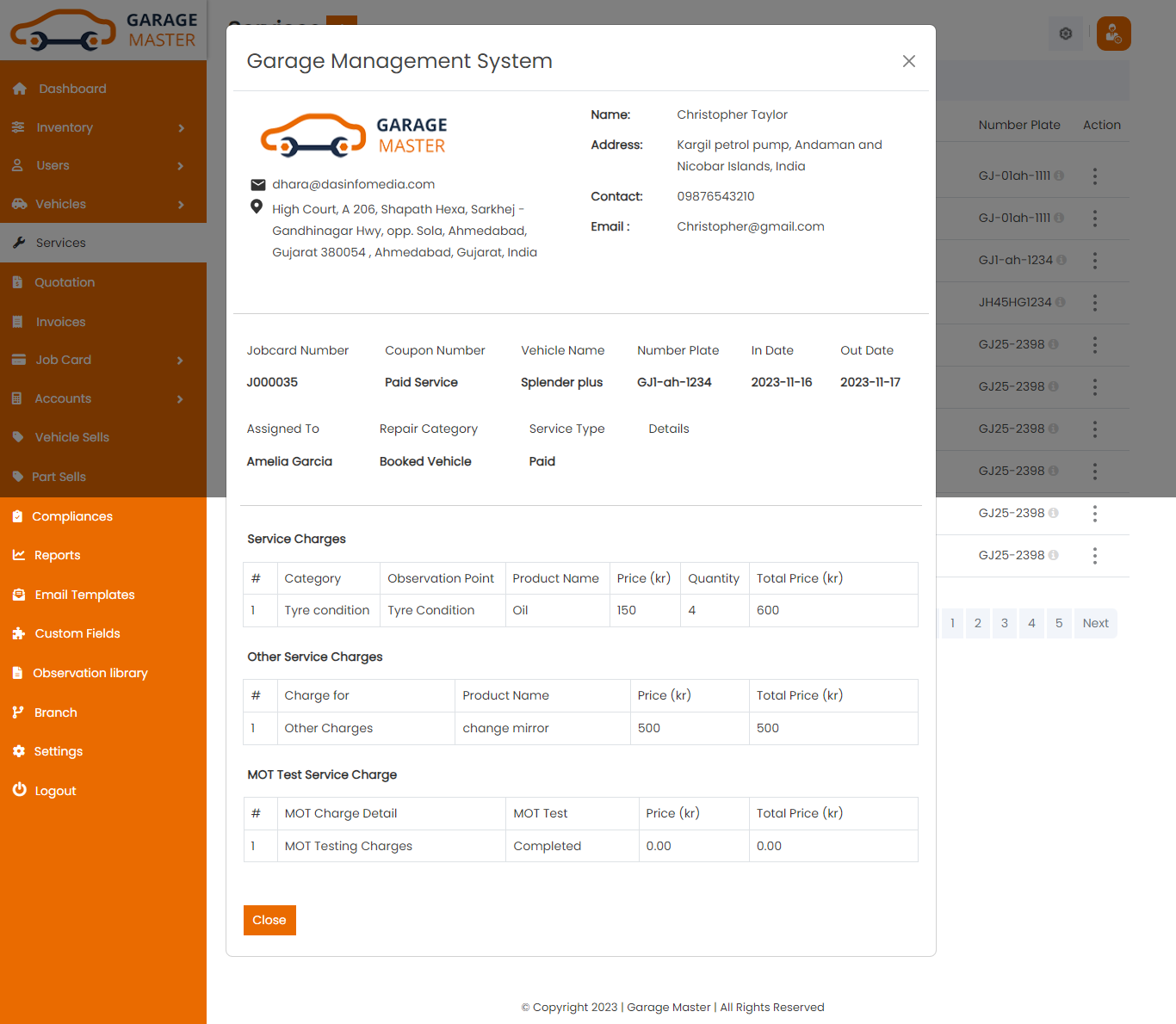This screenshot has height=1024, width=1176.
Task: Click the Dashboard home icon in sidebar
Action: [20, 89]
